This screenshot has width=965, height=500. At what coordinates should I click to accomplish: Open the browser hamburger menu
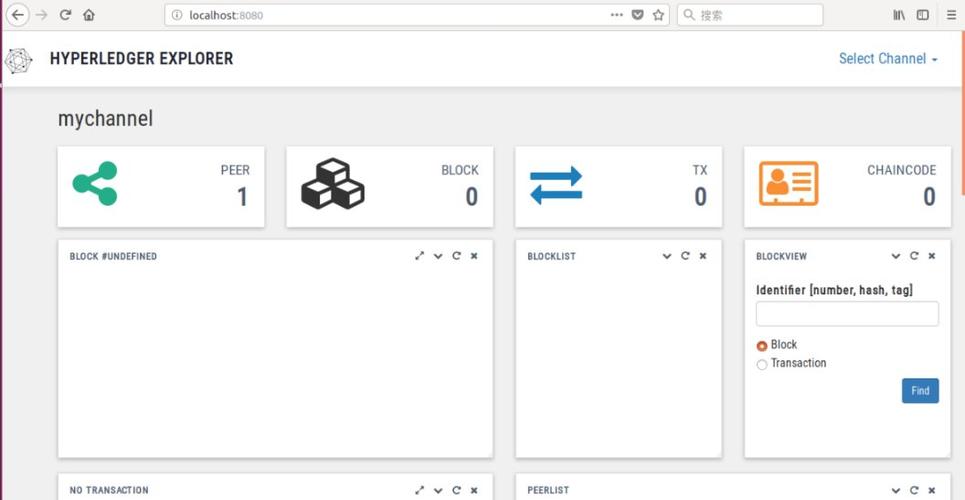point(951,15)
